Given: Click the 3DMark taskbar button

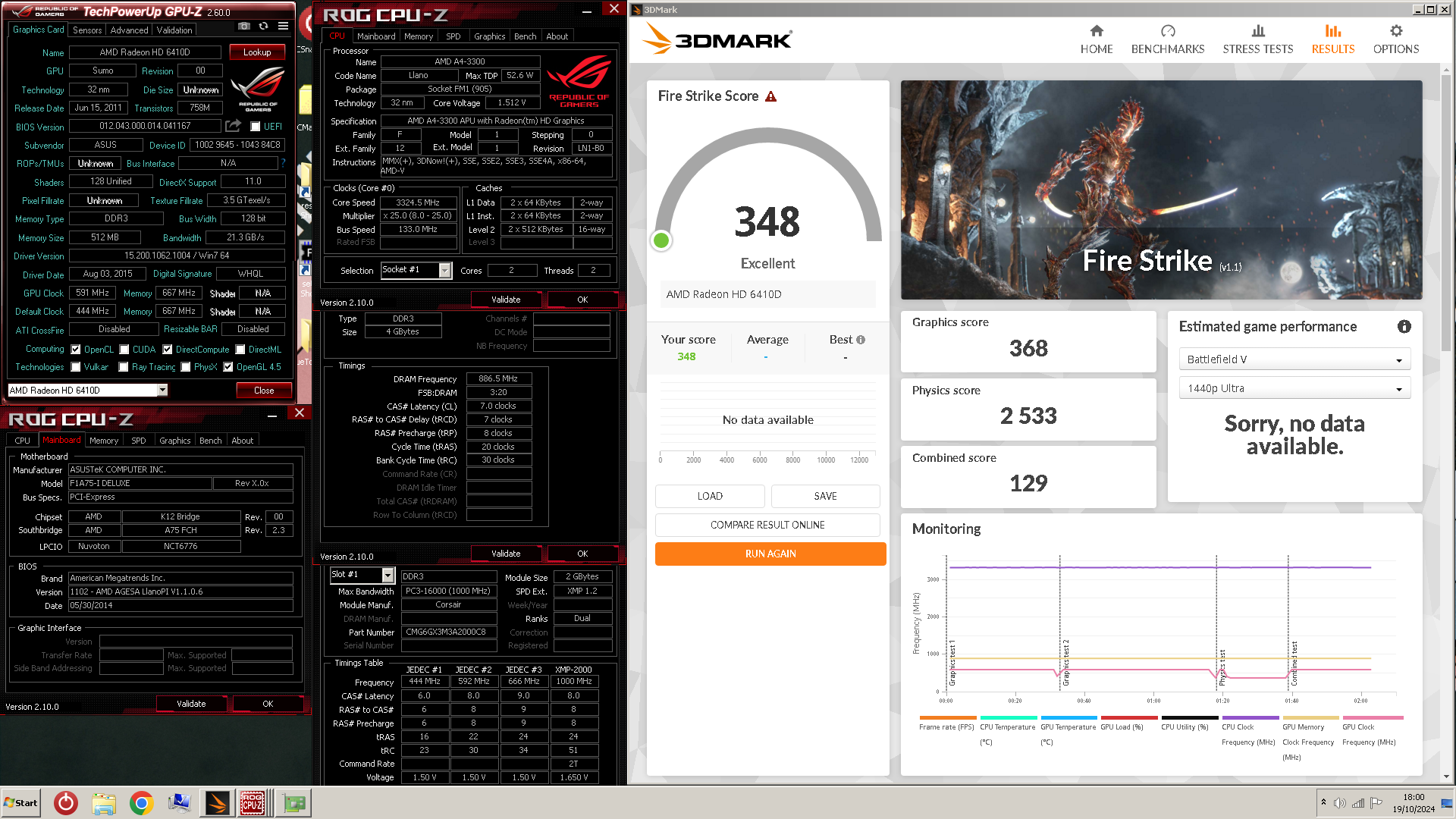Looking at the screenshot, I should coord(217,803).
